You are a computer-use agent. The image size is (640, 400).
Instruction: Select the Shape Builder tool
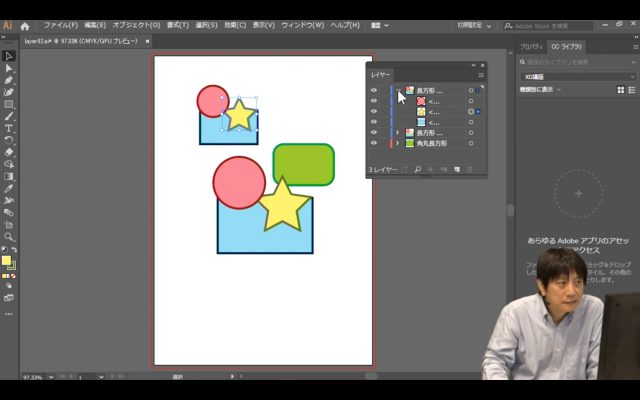pos(9,164)
